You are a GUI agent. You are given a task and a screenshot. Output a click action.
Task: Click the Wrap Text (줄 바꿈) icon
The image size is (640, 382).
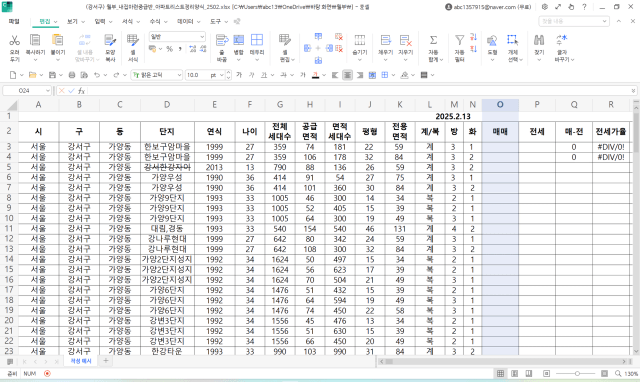(x=222, y=40)
